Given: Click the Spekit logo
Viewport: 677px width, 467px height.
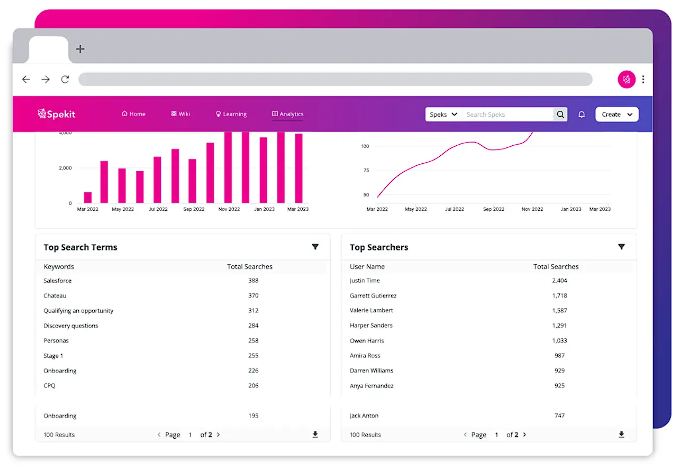Looking at the screenshot, I should pyautogui.click(x=56, y=114).
